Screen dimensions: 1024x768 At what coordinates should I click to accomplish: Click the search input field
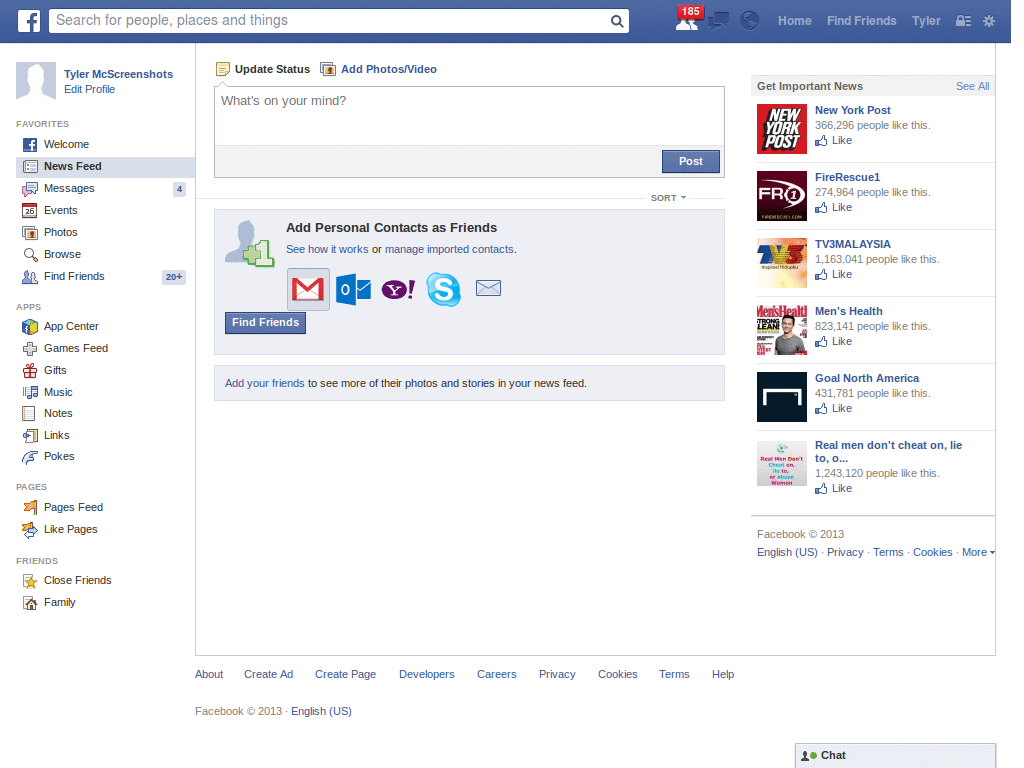pyautogui.click(x=330, y=21)
